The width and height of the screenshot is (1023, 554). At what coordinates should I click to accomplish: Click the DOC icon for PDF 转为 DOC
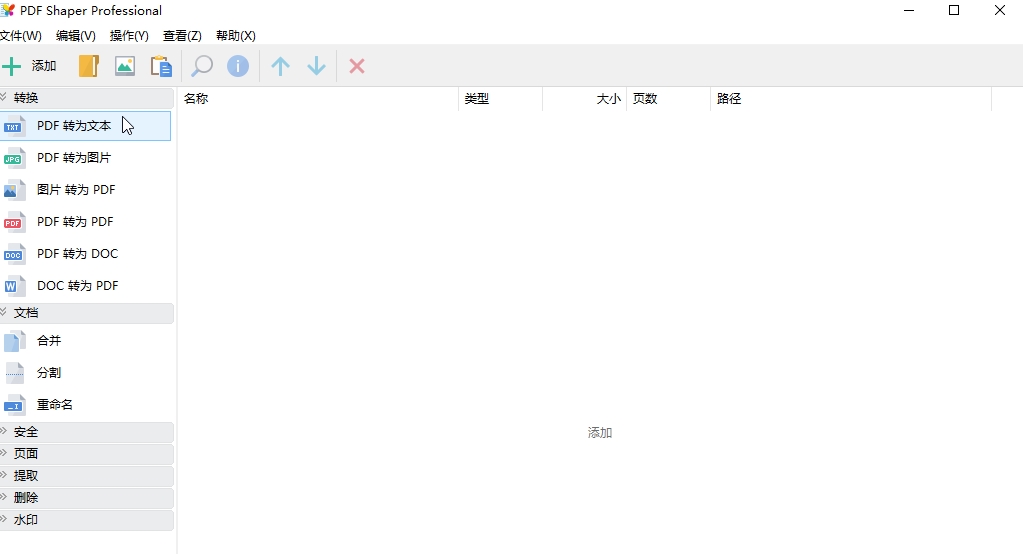pyautogui.click(x=14, y=253)
